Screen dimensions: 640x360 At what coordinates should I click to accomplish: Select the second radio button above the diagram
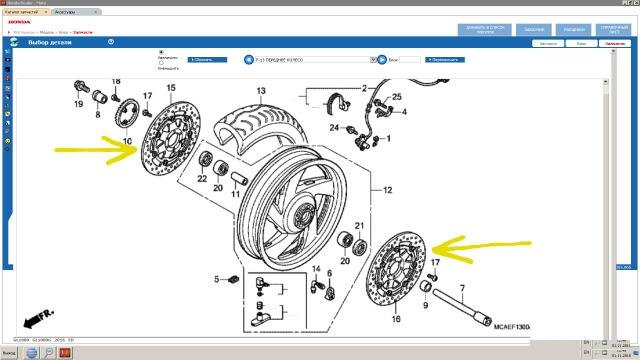click(x=161, y=63)
